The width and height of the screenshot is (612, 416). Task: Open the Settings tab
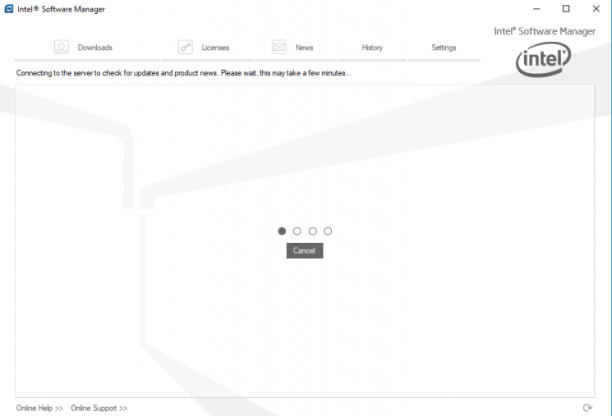pos(444,48)
